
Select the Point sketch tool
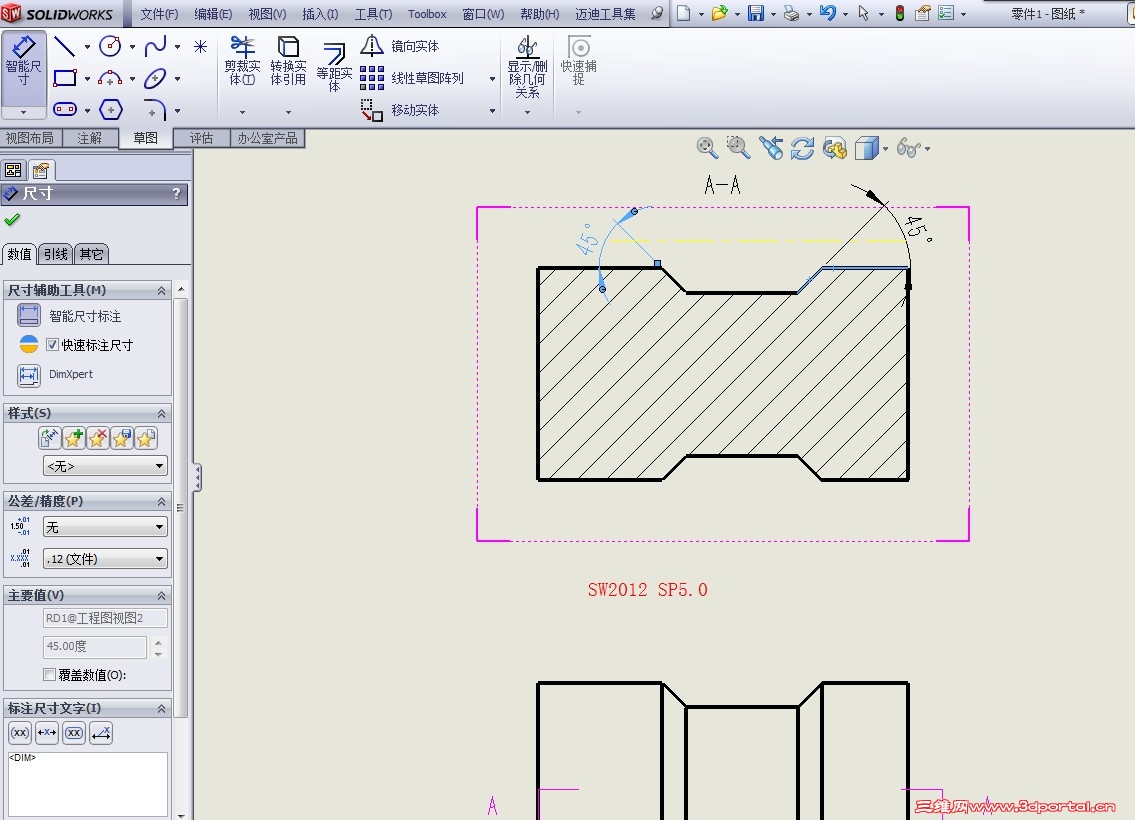coord(201,46)
